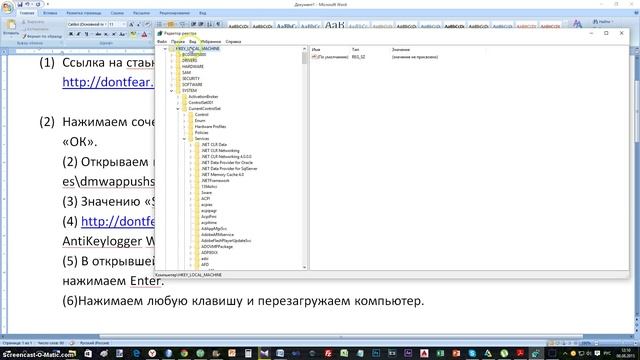Open Edge browser from the taskbar
640x360 pixels.
[x=136, y=353]
